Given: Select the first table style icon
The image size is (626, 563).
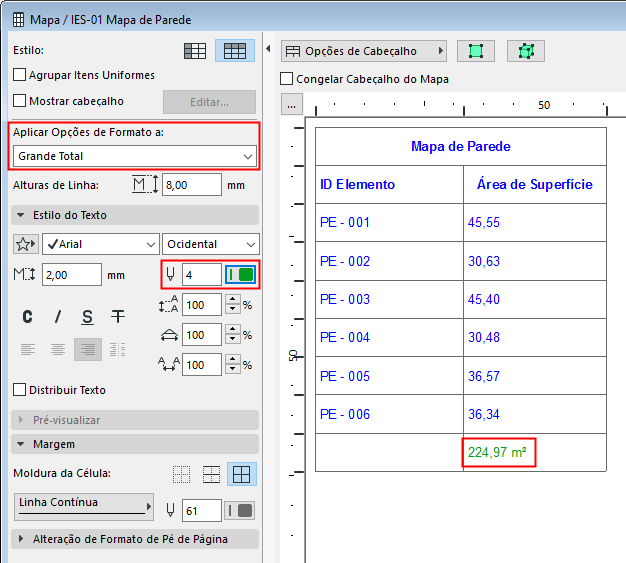Looking at the screenshot, I should pos(195,51).
